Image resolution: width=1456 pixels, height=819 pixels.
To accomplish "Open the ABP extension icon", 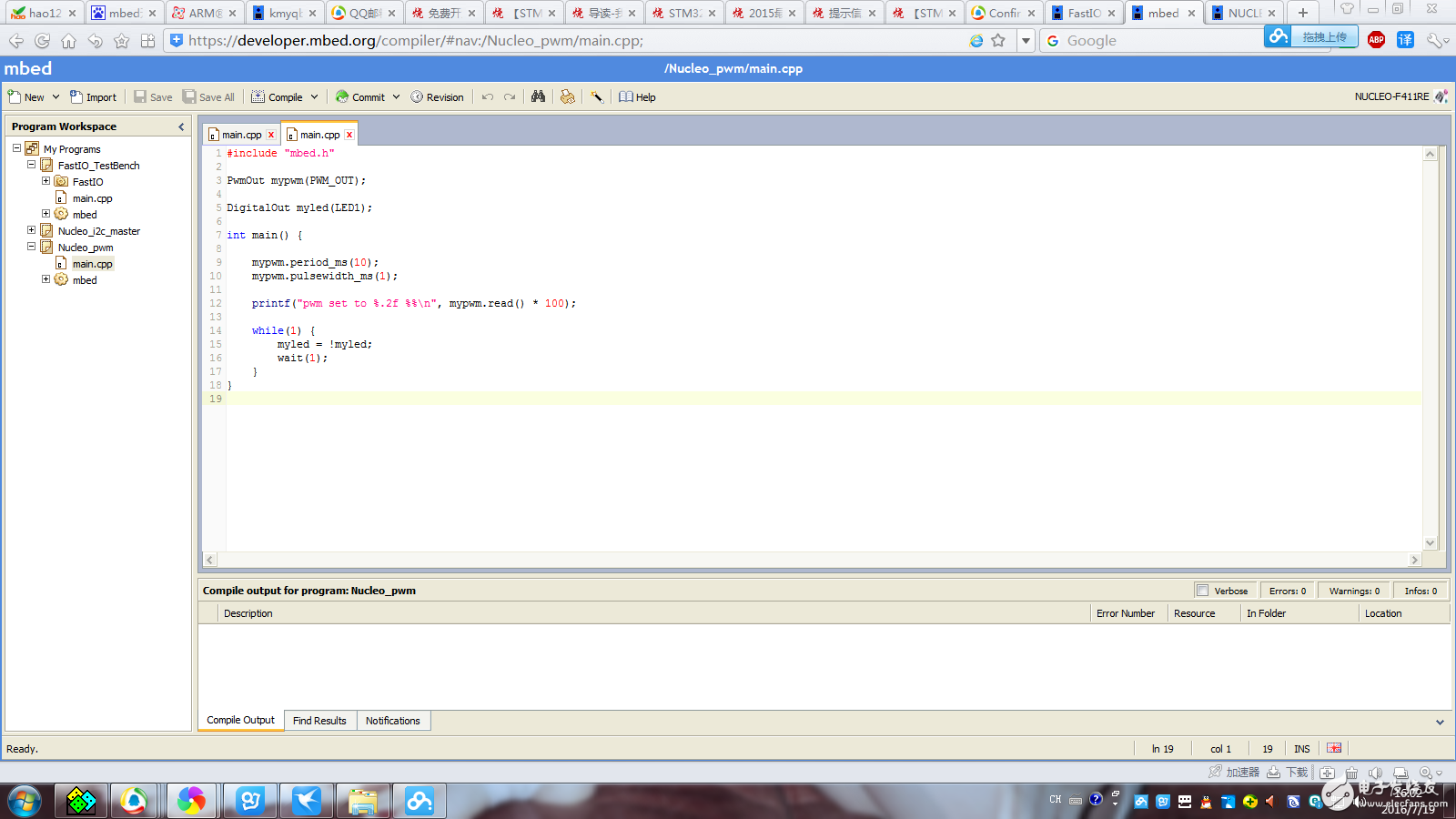I will coord(1376,39).
